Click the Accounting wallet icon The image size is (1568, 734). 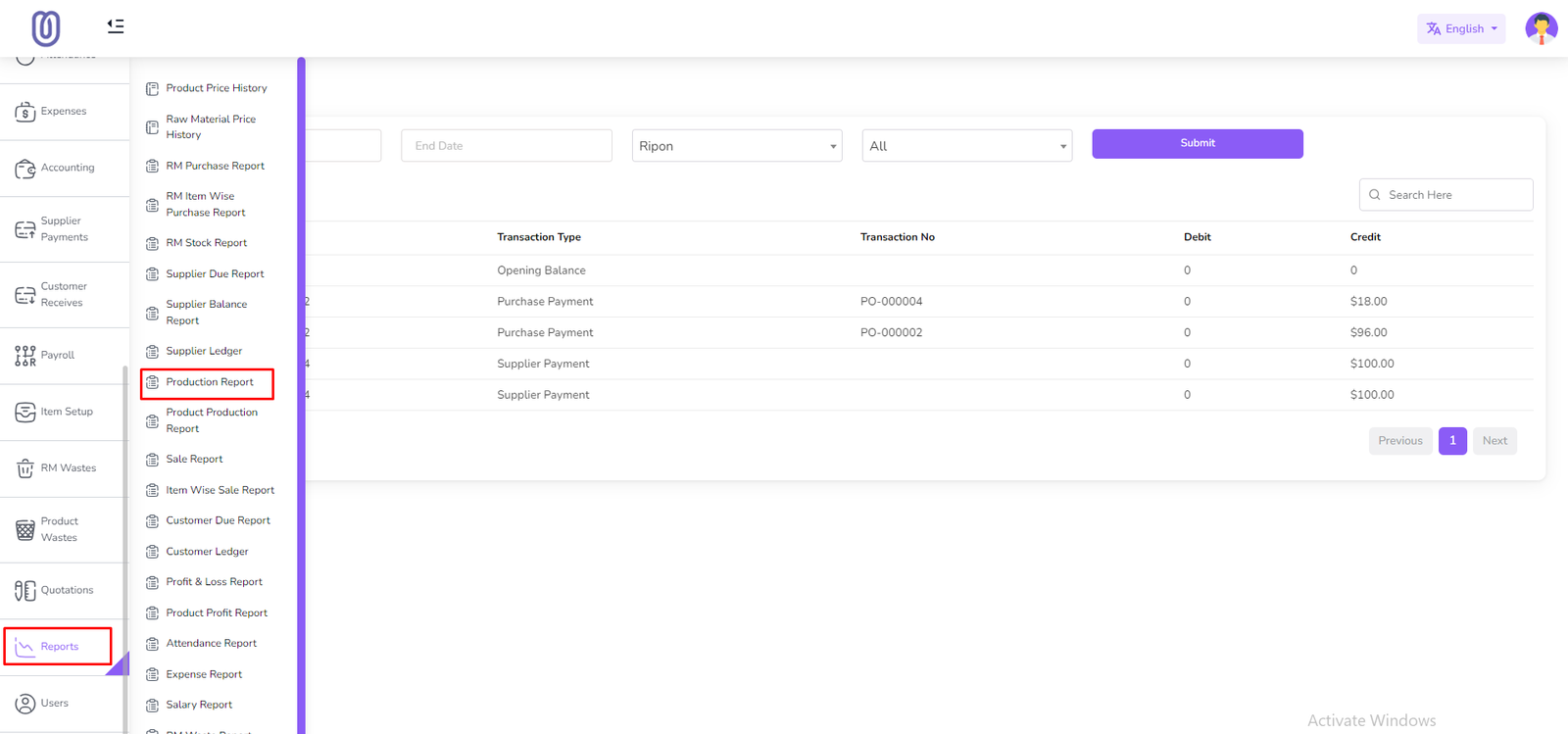point(25,169)
